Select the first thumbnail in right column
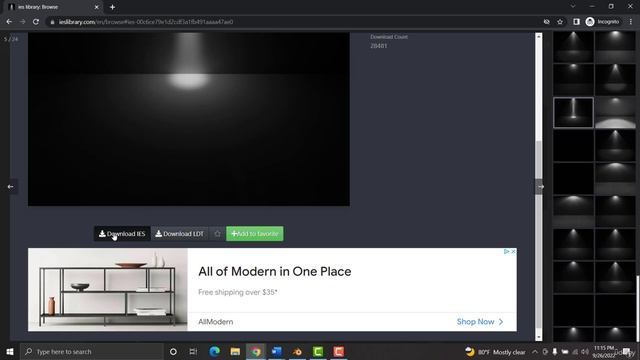This screenshot has height=360, width=640. [x=615, y=47]
